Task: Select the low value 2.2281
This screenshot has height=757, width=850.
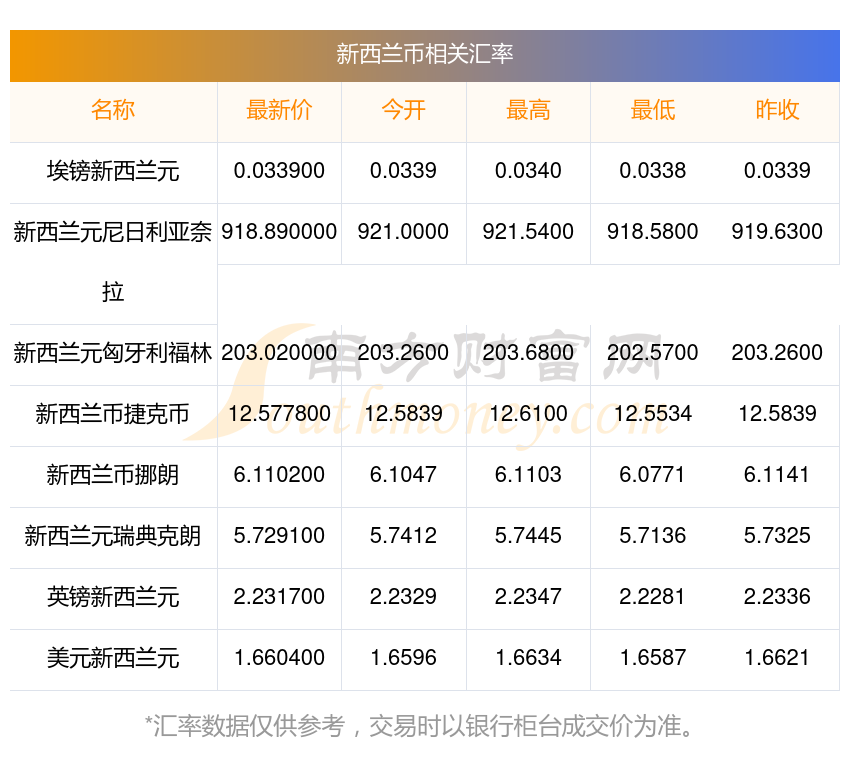Action: (x=653, y=596)
